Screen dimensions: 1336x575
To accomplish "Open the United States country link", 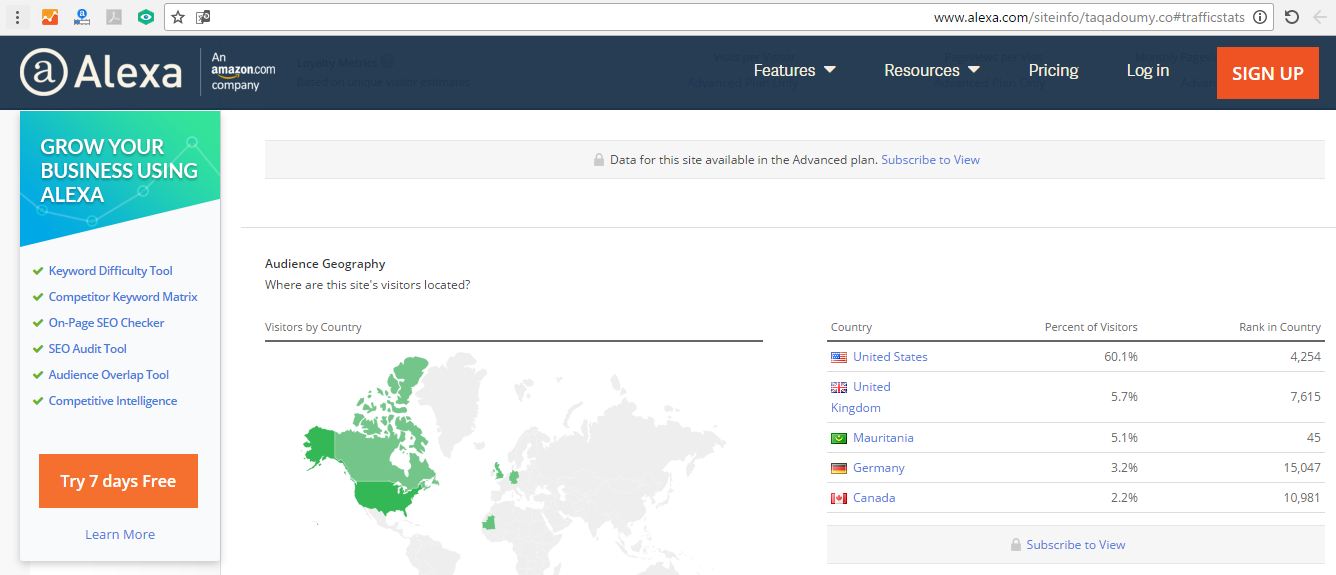I will (x=890, y=357).
